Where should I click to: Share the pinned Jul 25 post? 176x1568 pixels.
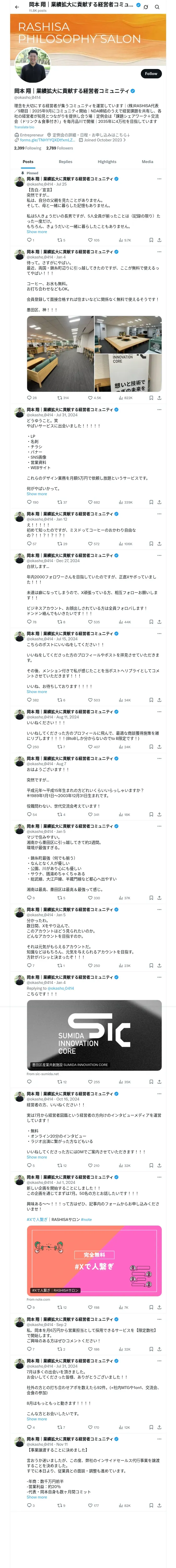pos(159,240)
